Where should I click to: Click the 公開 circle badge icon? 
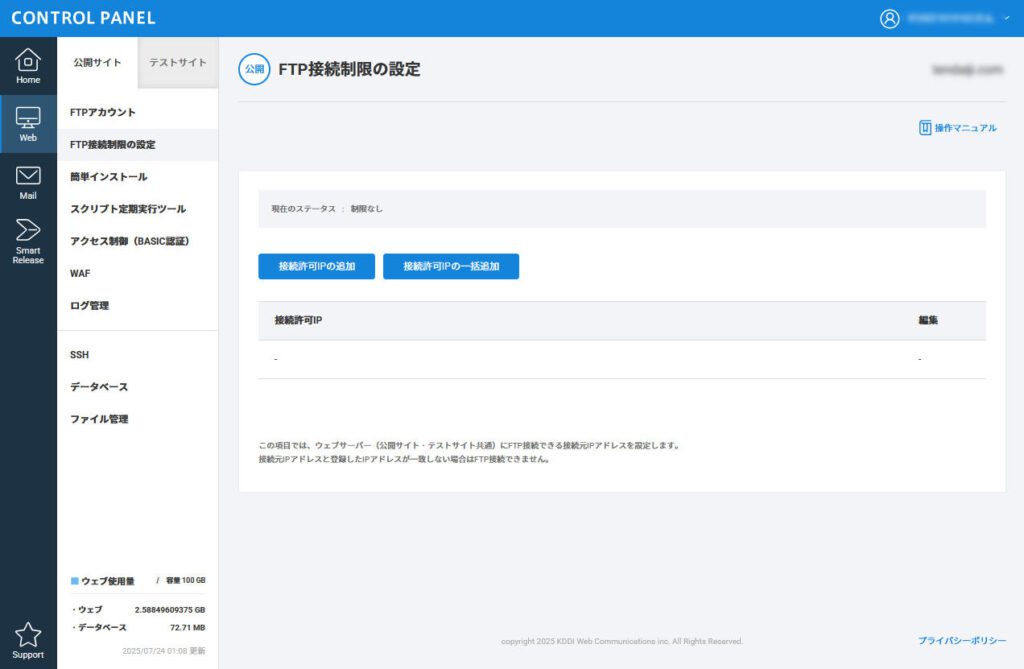(x=255, y=69)
